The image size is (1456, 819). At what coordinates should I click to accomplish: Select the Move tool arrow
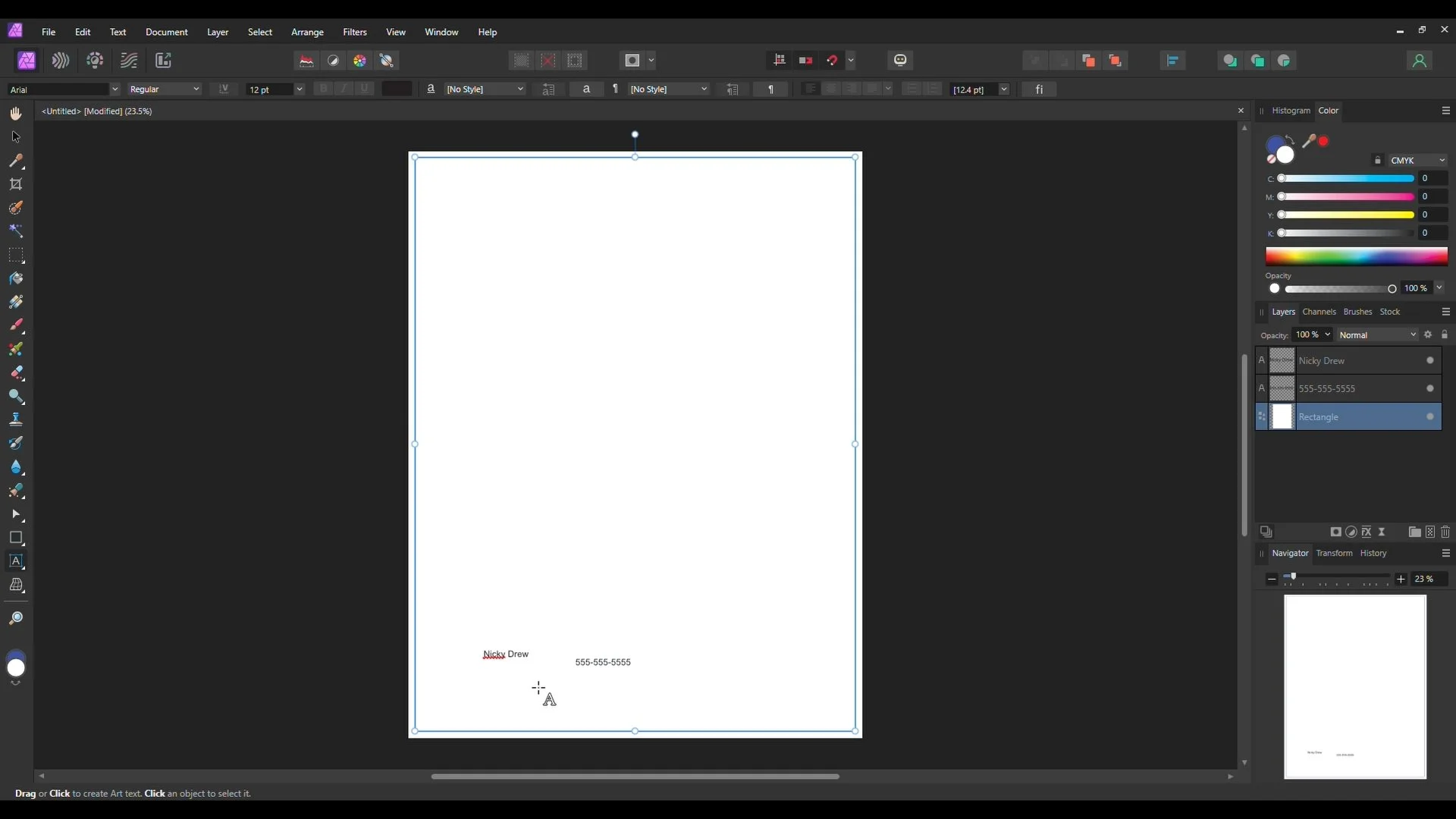click(x=16, y=137)
